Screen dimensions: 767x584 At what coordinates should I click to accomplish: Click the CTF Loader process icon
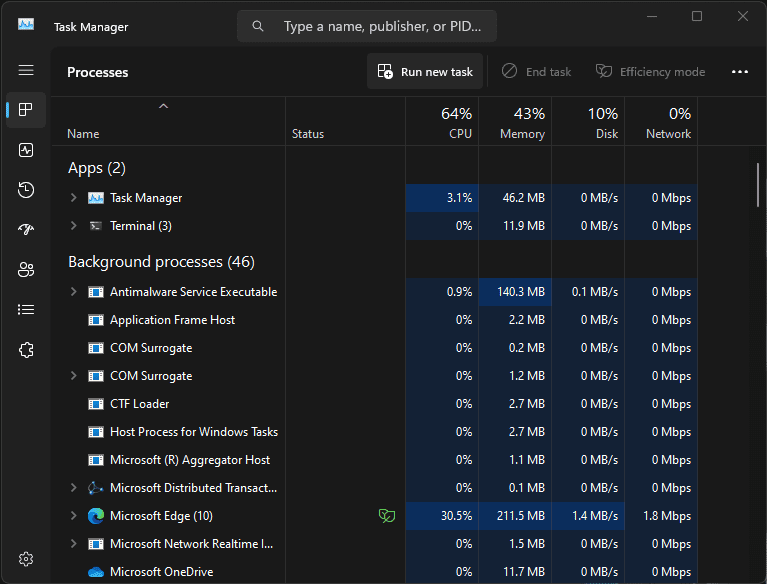pos(95,404)
